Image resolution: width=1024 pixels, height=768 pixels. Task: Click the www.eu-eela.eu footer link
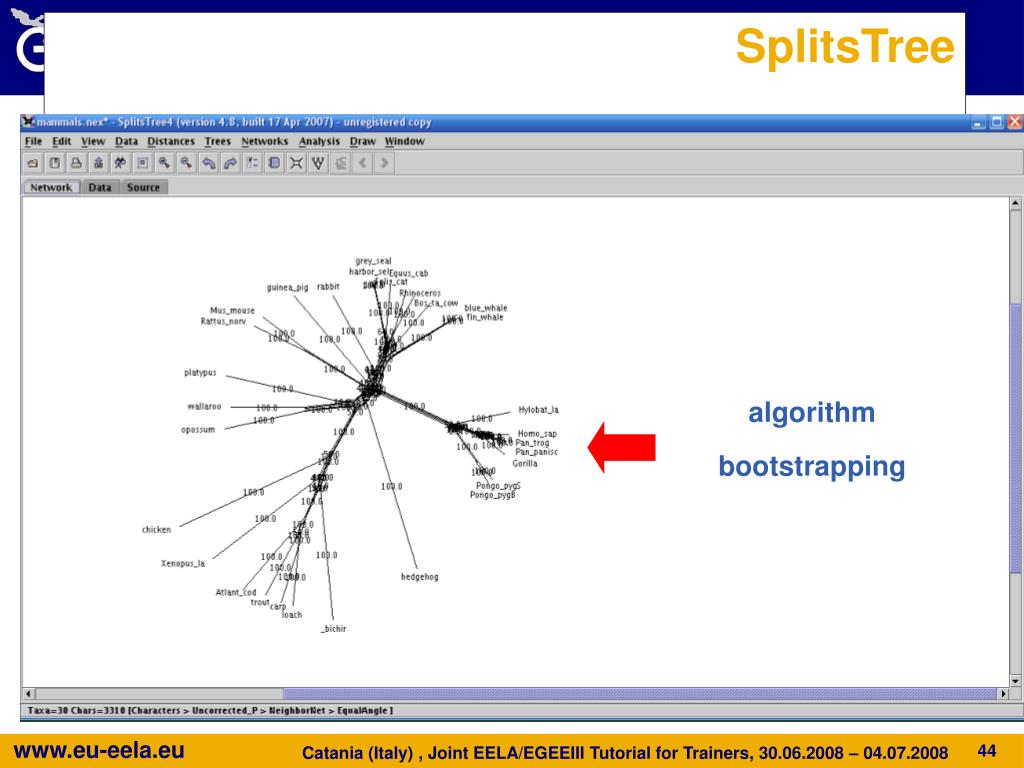[99, 750]
